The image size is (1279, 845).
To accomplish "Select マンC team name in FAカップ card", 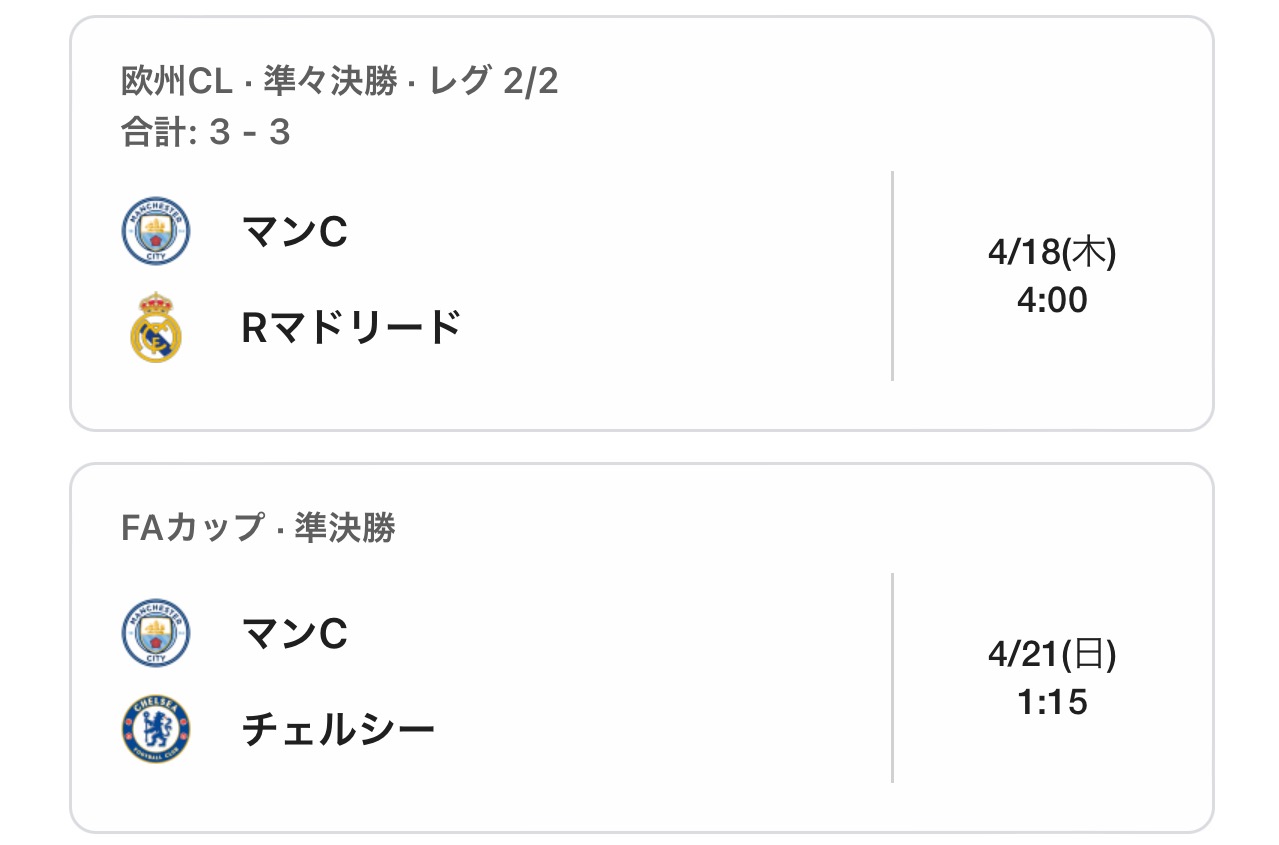I will pyautogui.click(x=295, y=633).
